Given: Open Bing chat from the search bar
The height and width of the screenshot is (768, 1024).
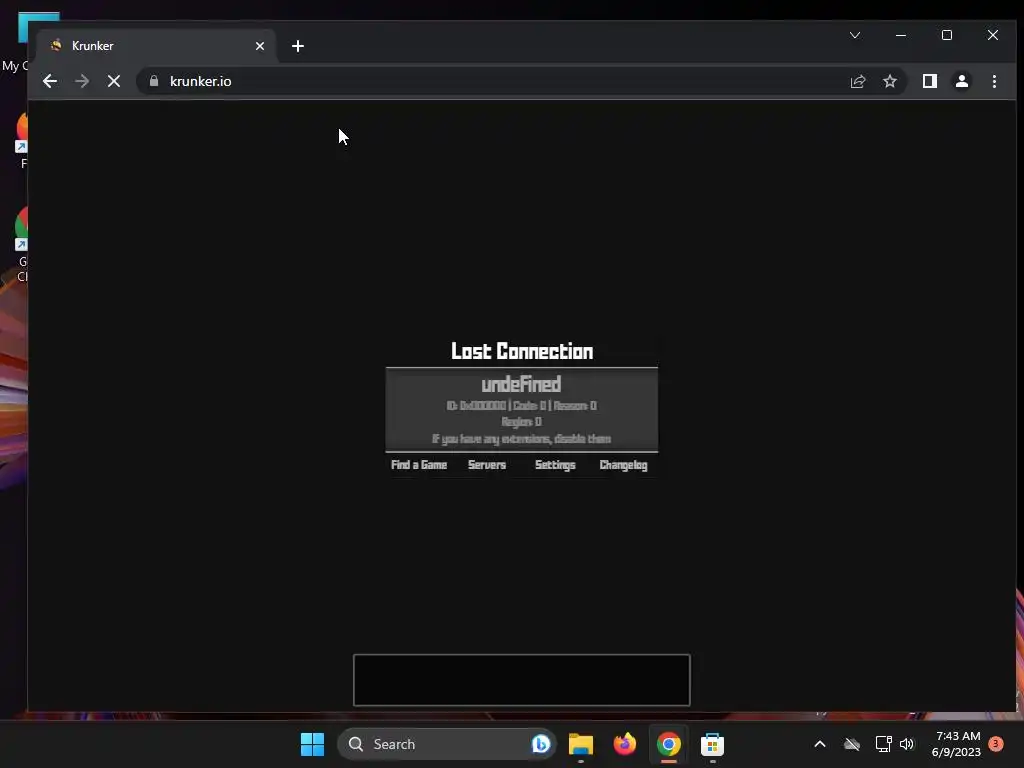Looking at the screenshot, I should [x=541, y=744].
